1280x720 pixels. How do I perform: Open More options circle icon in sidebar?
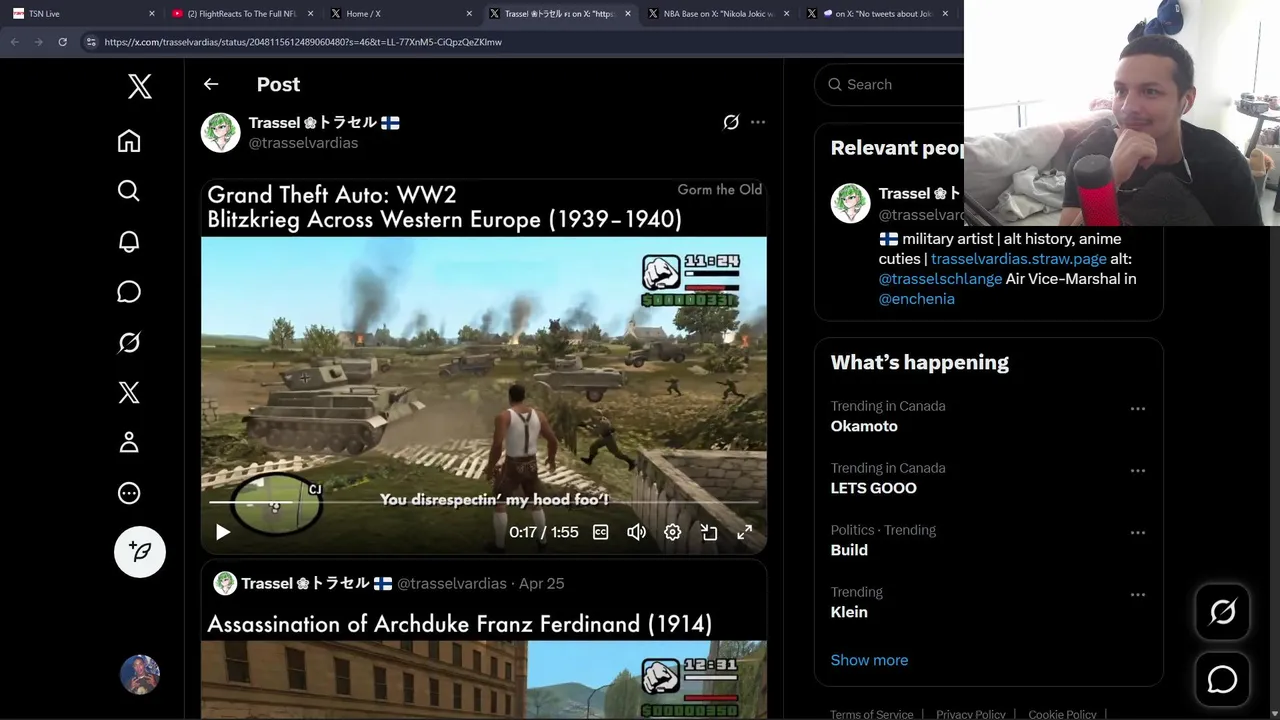pos(129,493)
